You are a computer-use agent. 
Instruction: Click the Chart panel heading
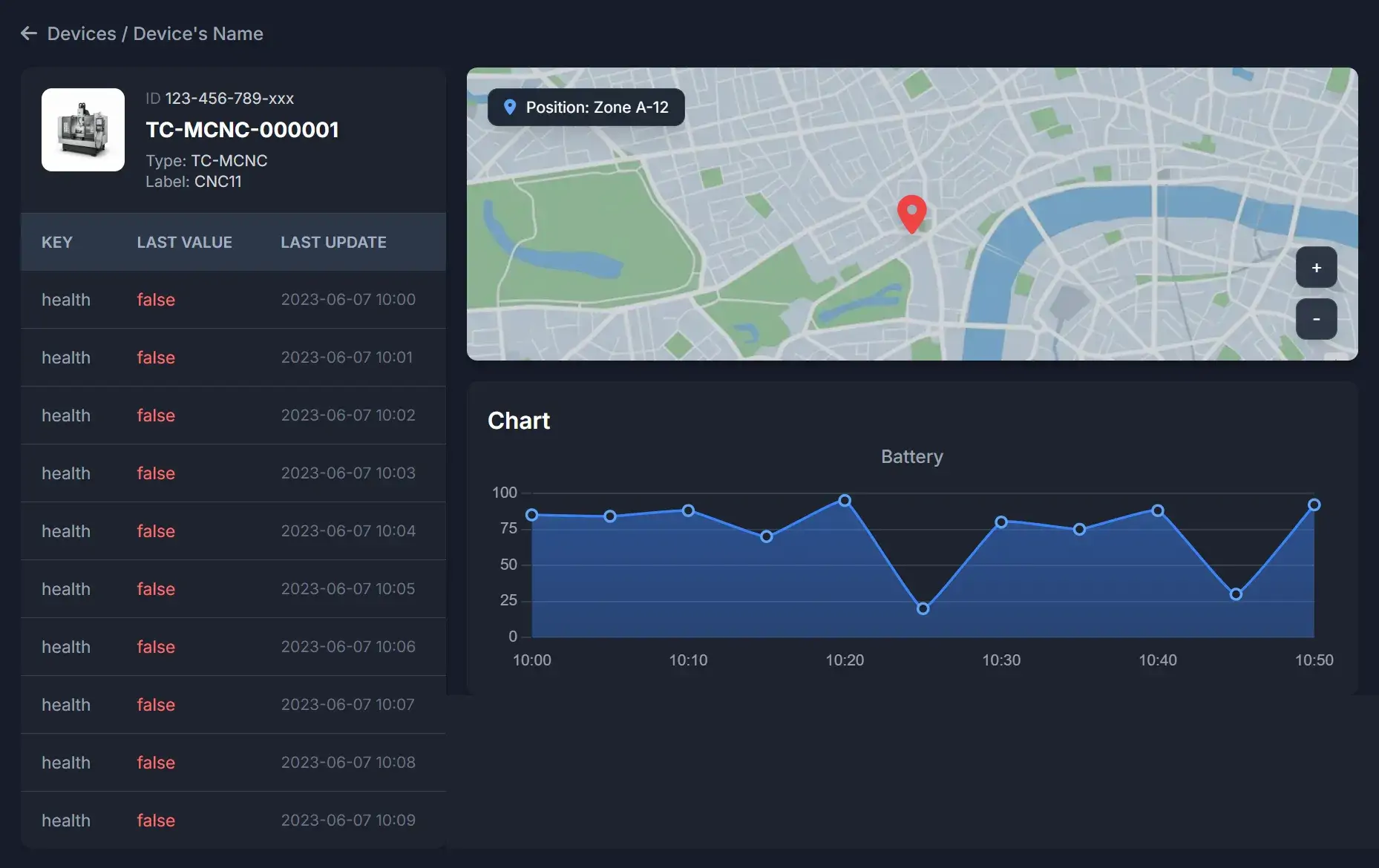518,420
